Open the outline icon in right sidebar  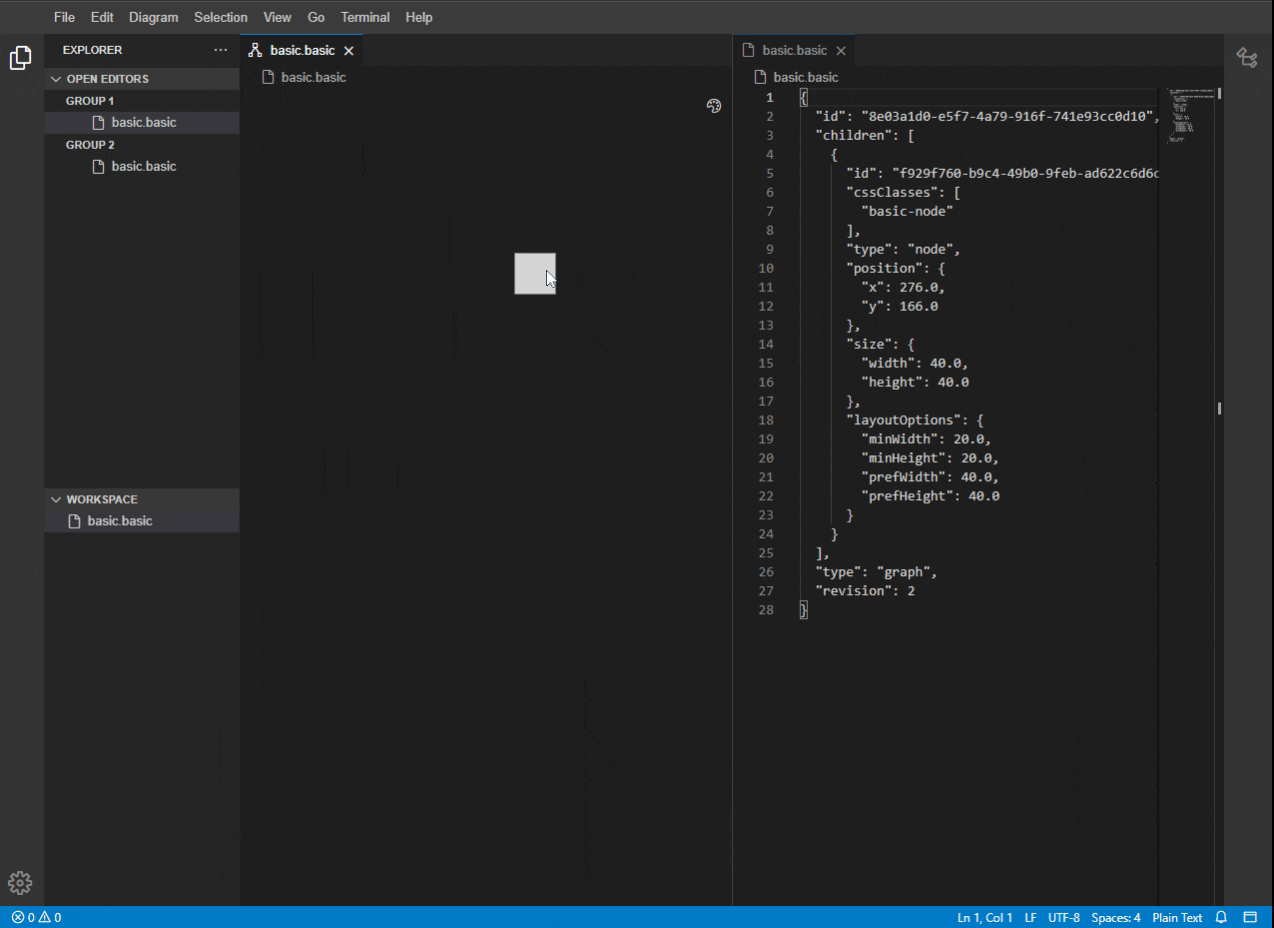1247,58
